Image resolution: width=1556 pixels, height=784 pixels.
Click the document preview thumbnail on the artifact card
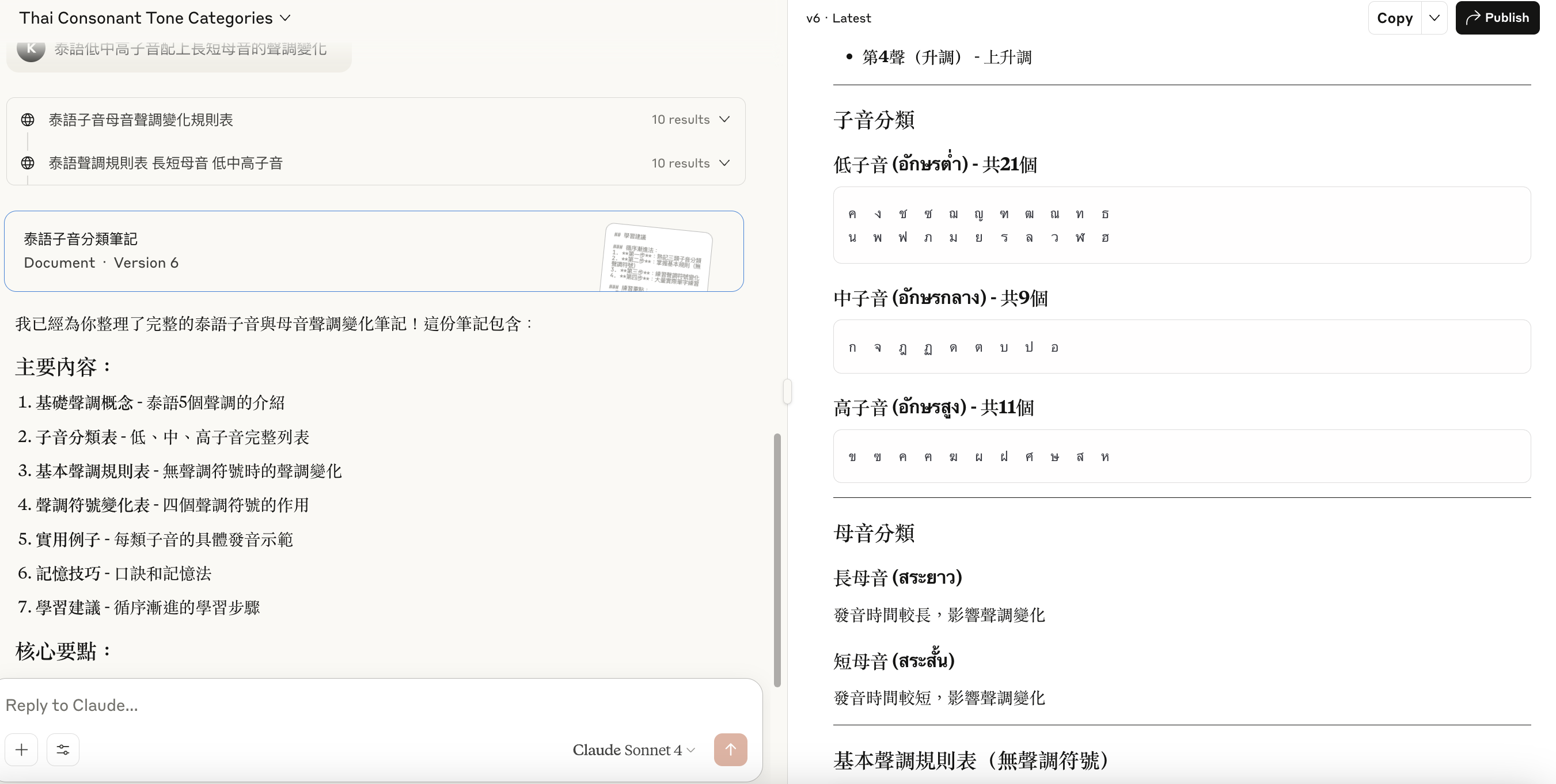click(657, 258)
